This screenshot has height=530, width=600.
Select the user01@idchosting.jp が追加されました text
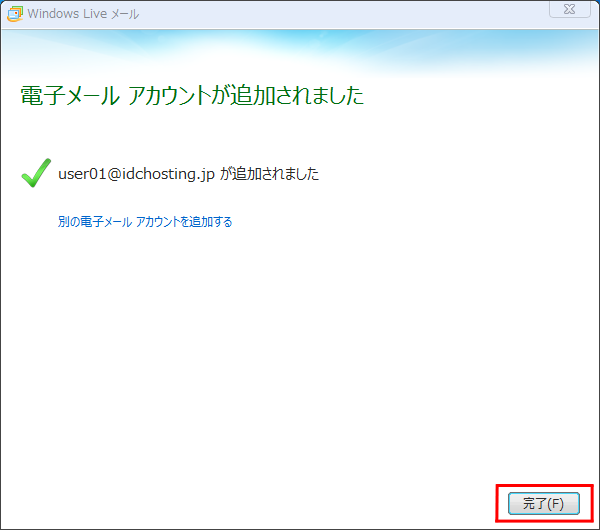[x=188, y=174]
